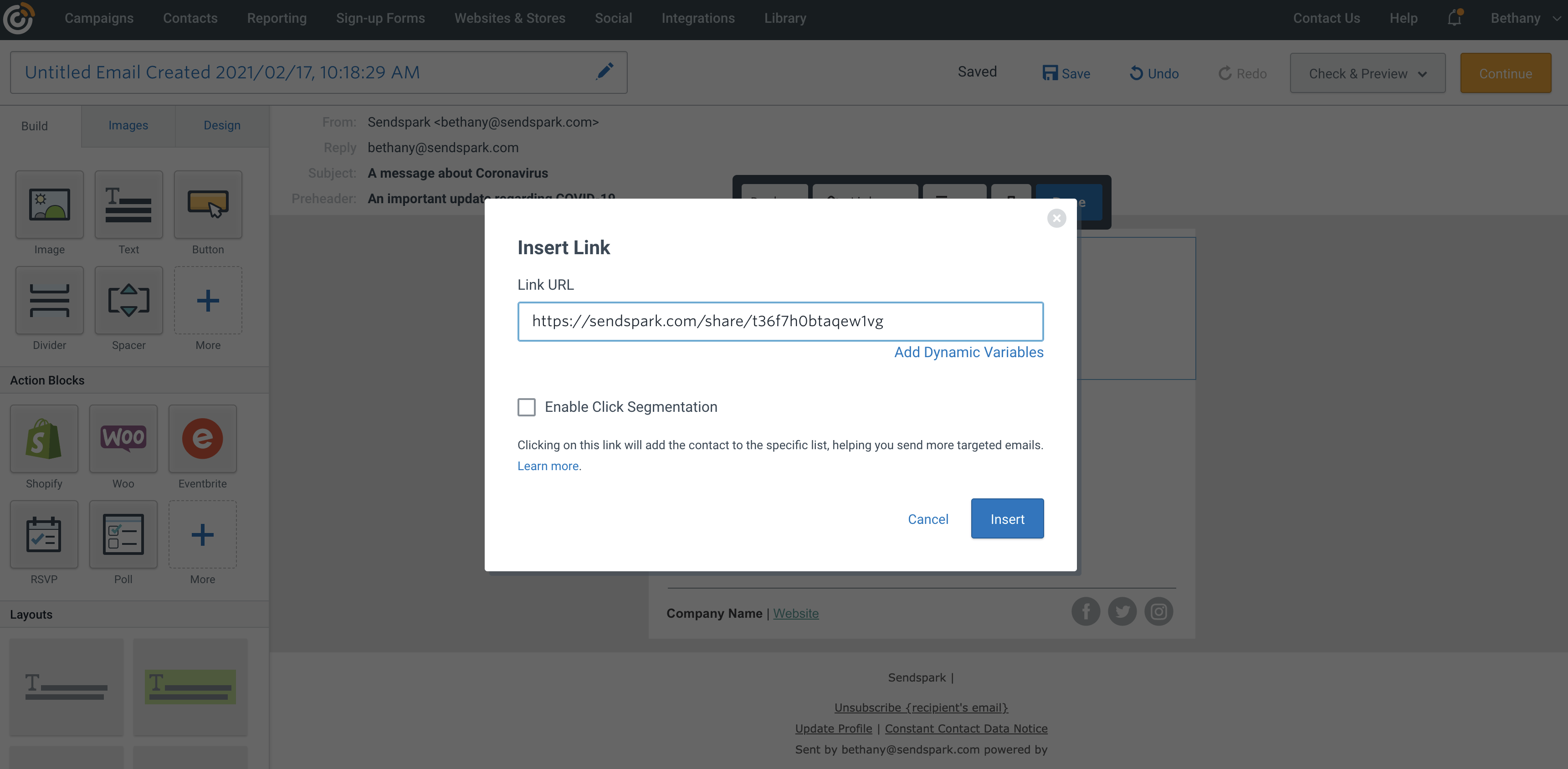Select the RSVP action block
This screenshot has width=1568, height=769.
click(x=44, y=534)
